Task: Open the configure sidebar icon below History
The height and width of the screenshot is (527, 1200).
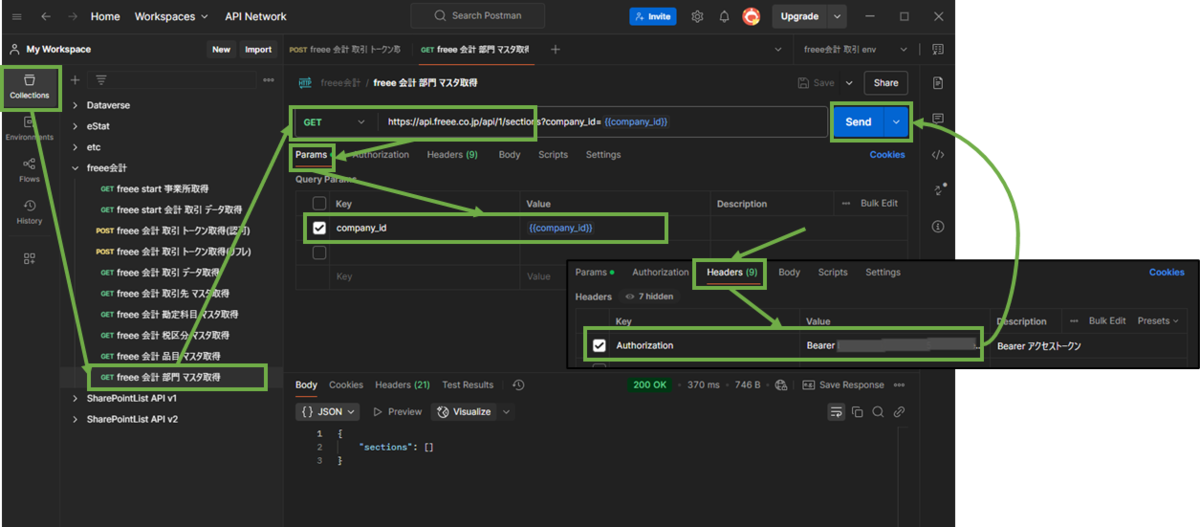Action: coord(29,258)
